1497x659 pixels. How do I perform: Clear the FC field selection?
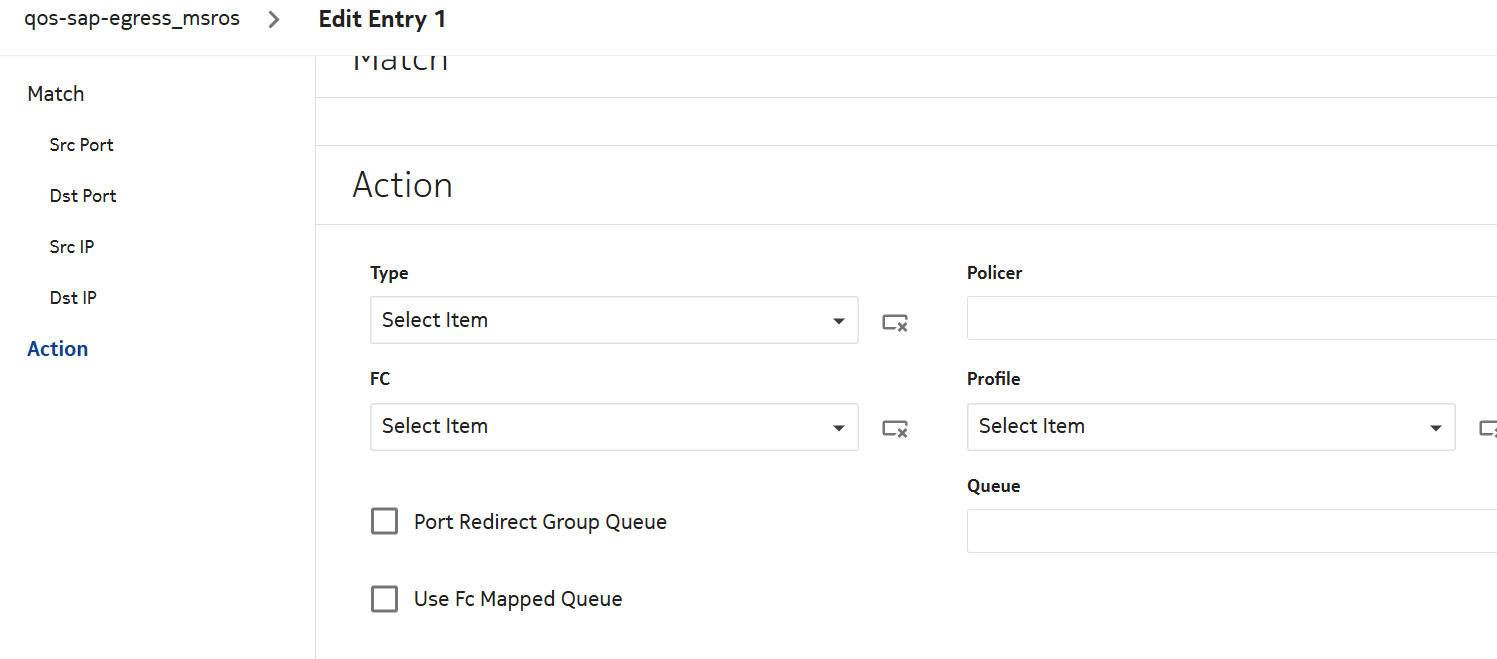pos(894,428)
